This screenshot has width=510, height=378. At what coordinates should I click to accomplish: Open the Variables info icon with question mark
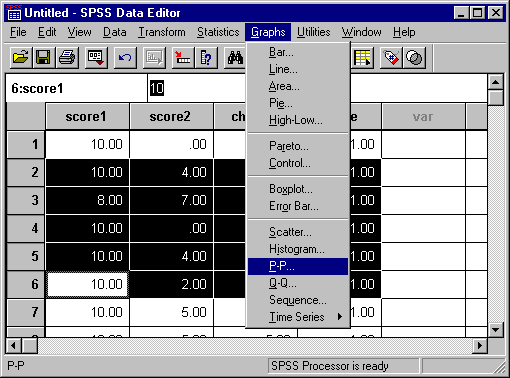pyautogui.click(x=206, y=58)
